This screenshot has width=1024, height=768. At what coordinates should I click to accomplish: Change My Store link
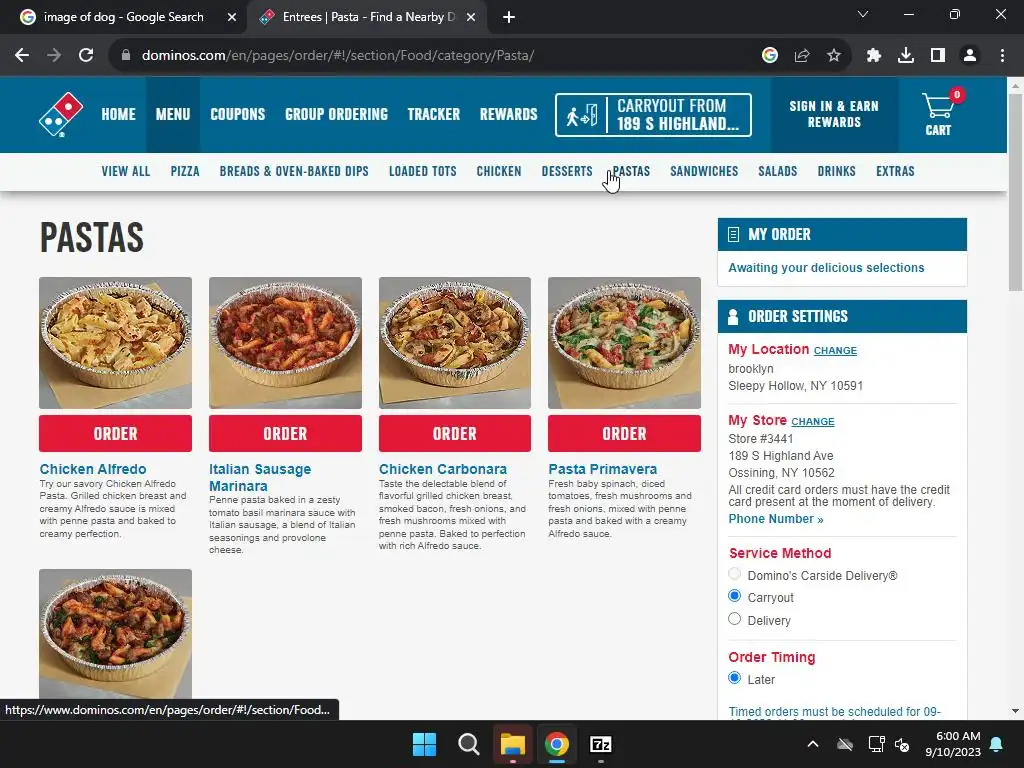(x=813, y=422)
